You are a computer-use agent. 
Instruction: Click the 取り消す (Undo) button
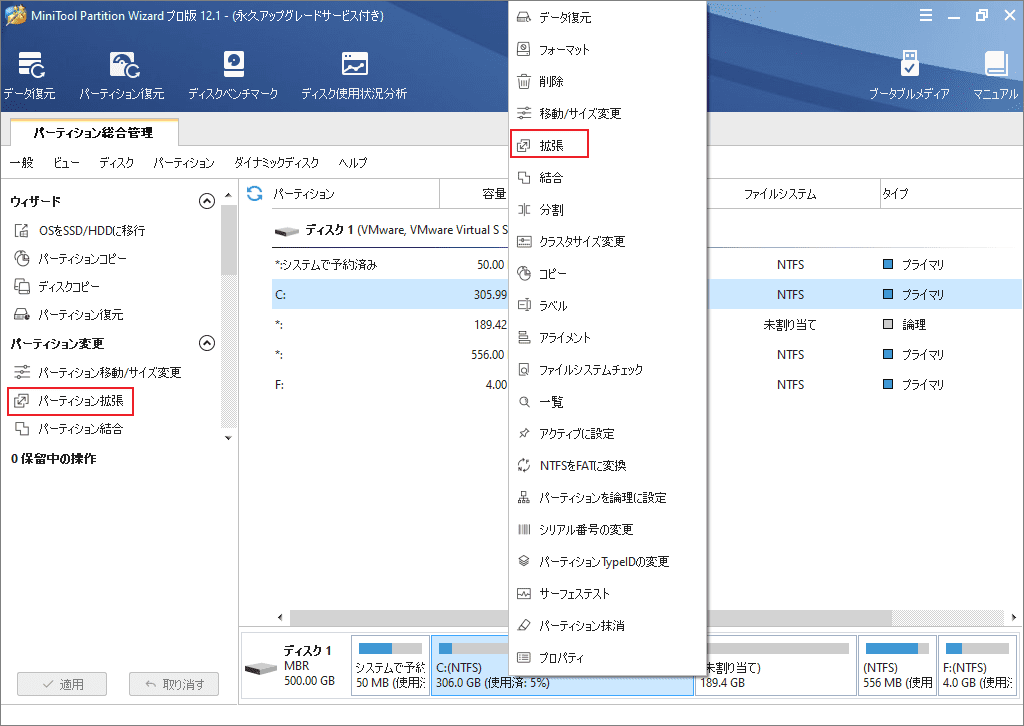tap(174, 684)
